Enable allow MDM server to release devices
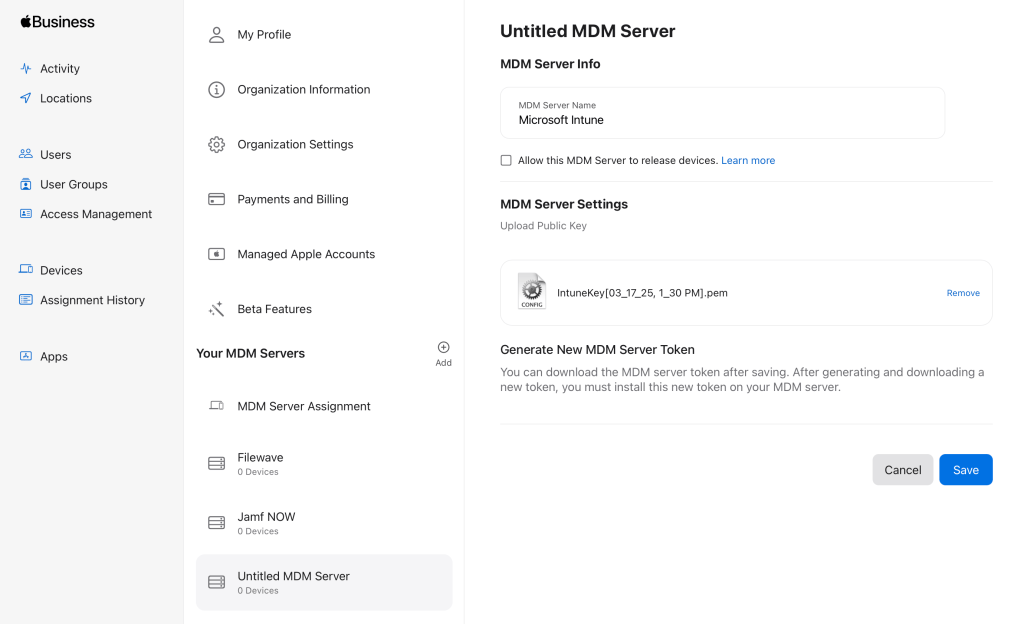Screen dimensions: 1024x624 pos(506,160)
